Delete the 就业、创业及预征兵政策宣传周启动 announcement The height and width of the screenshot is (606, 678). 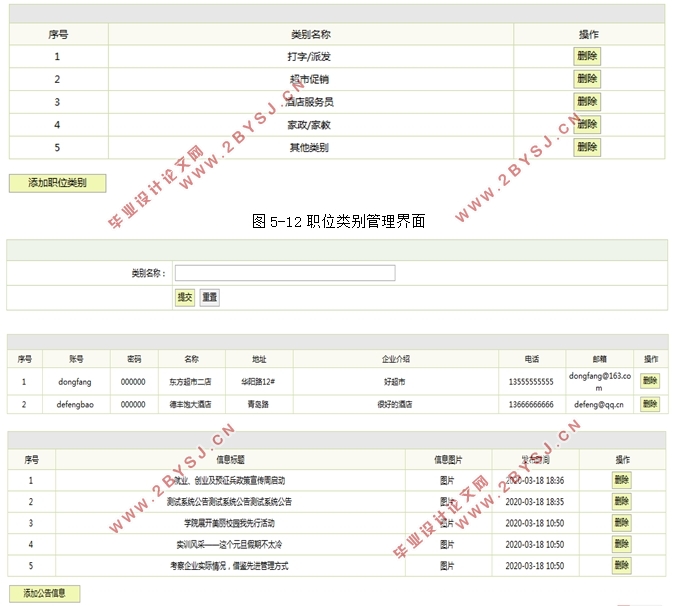622,480
